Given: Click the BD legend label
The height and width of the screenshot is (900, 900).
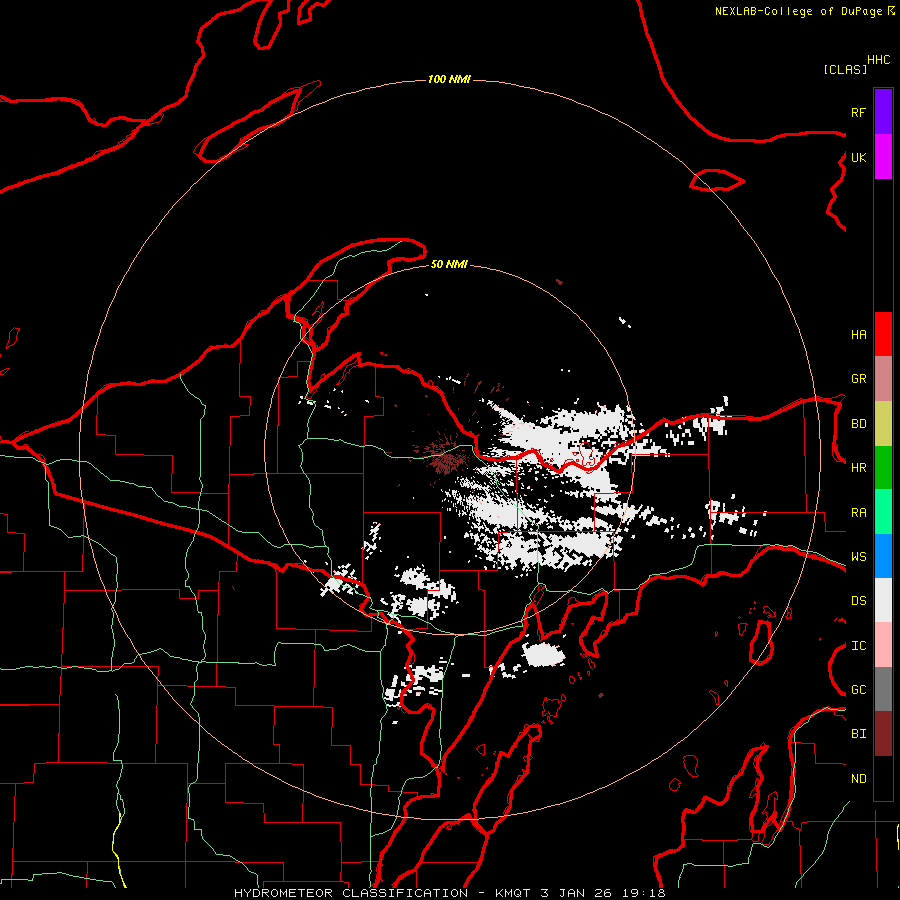Looking at the screenshot, I should (x=858, y=424).
